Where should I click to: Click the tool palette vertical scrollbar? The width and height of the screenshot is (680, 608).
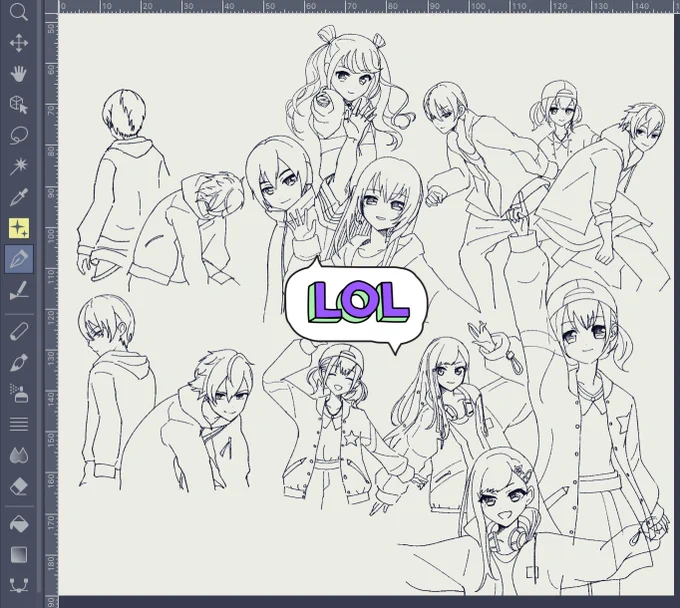click(x=39, y=297)
